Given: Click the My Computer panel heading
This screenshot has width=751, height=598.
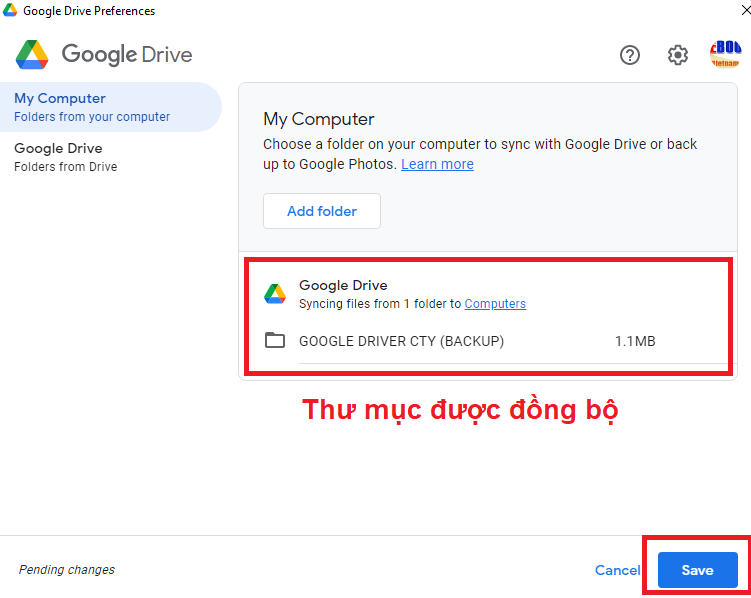Looking at the screenshot, I should [319, 119].
